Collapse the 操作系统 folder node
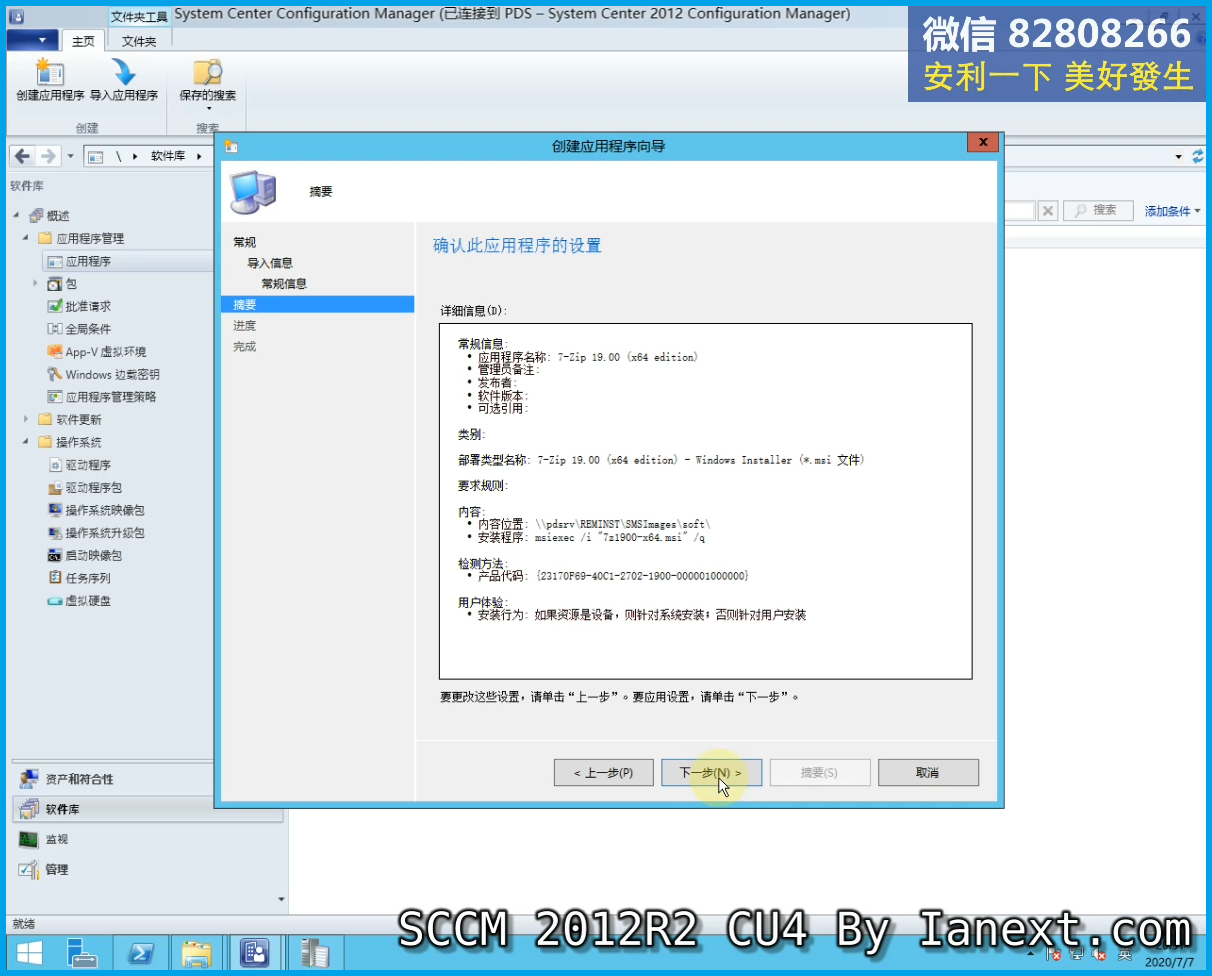 tap(26, 442)
